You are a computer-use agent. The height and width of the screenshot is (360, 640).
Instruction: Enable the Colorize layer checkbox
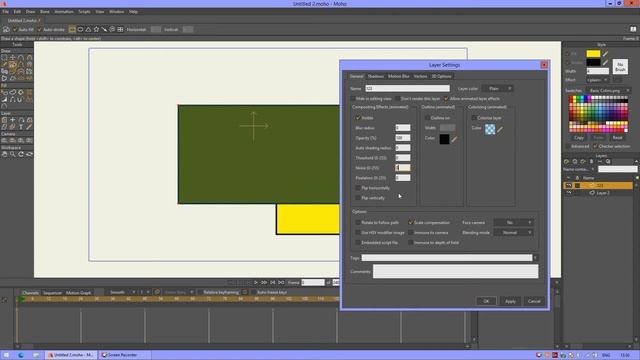[x=474, y=118]
